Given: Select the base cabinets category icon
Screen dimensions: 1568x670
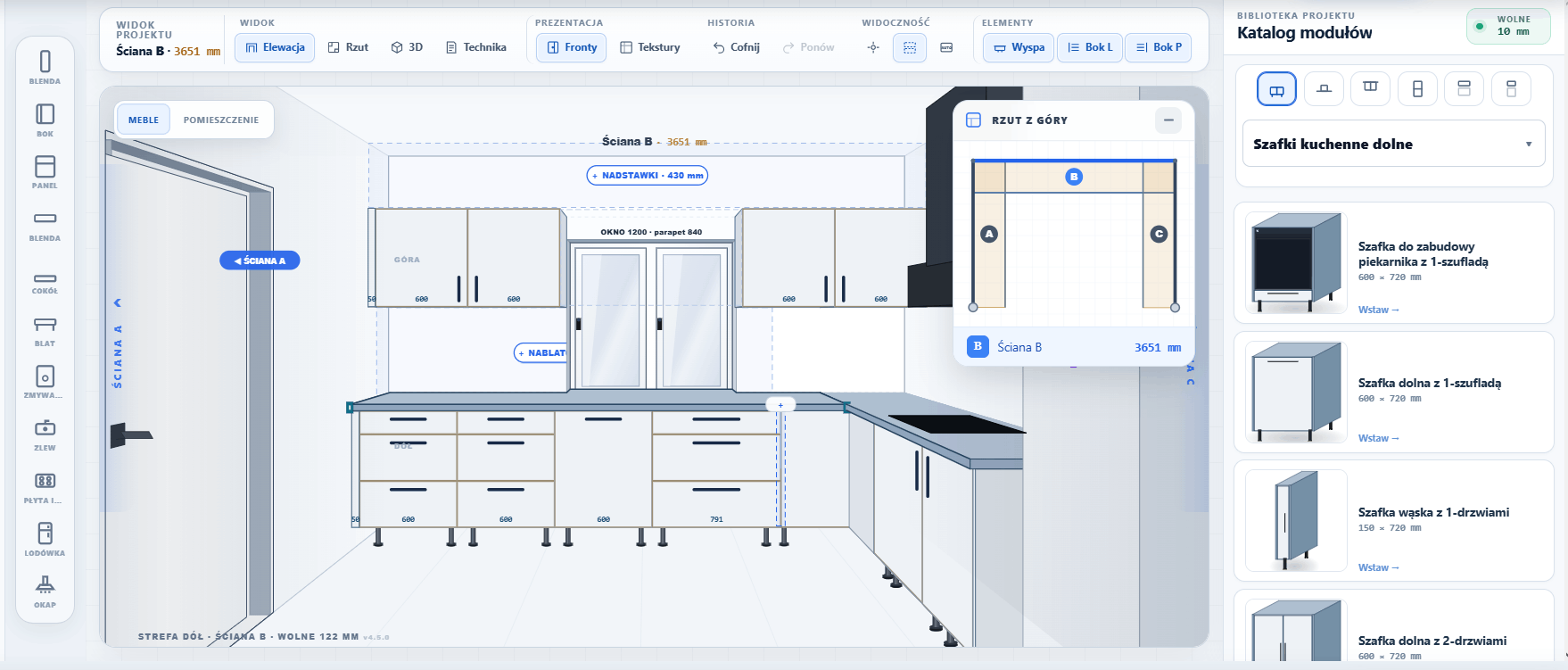Looking at the screenshot, I should pos(1276,89).
